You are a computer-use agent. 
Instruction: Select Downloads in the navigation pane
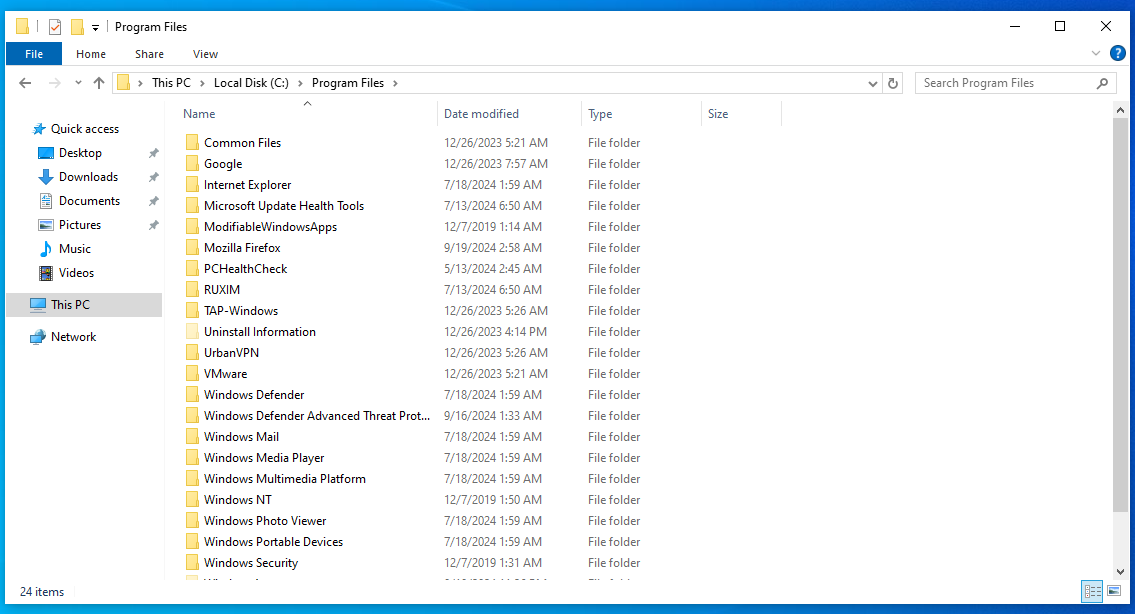click(88, 177)
